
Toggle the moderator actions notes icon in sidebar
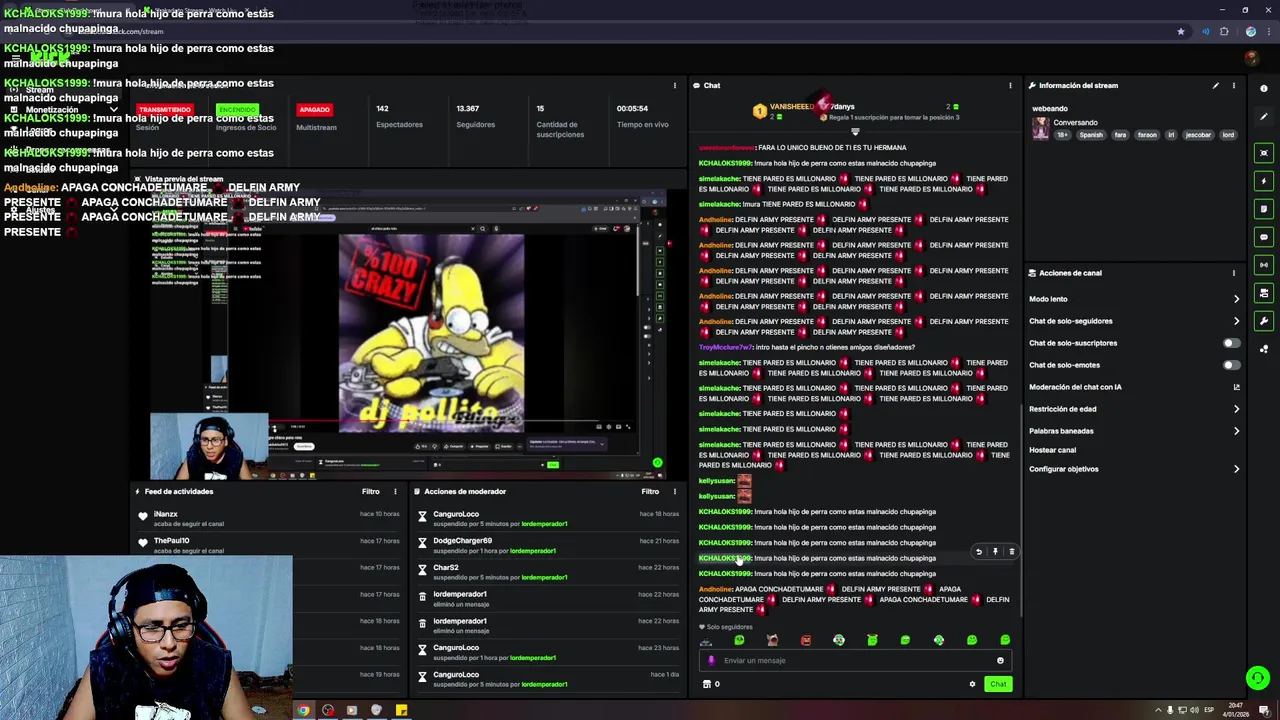click(x=1264, y=209)
